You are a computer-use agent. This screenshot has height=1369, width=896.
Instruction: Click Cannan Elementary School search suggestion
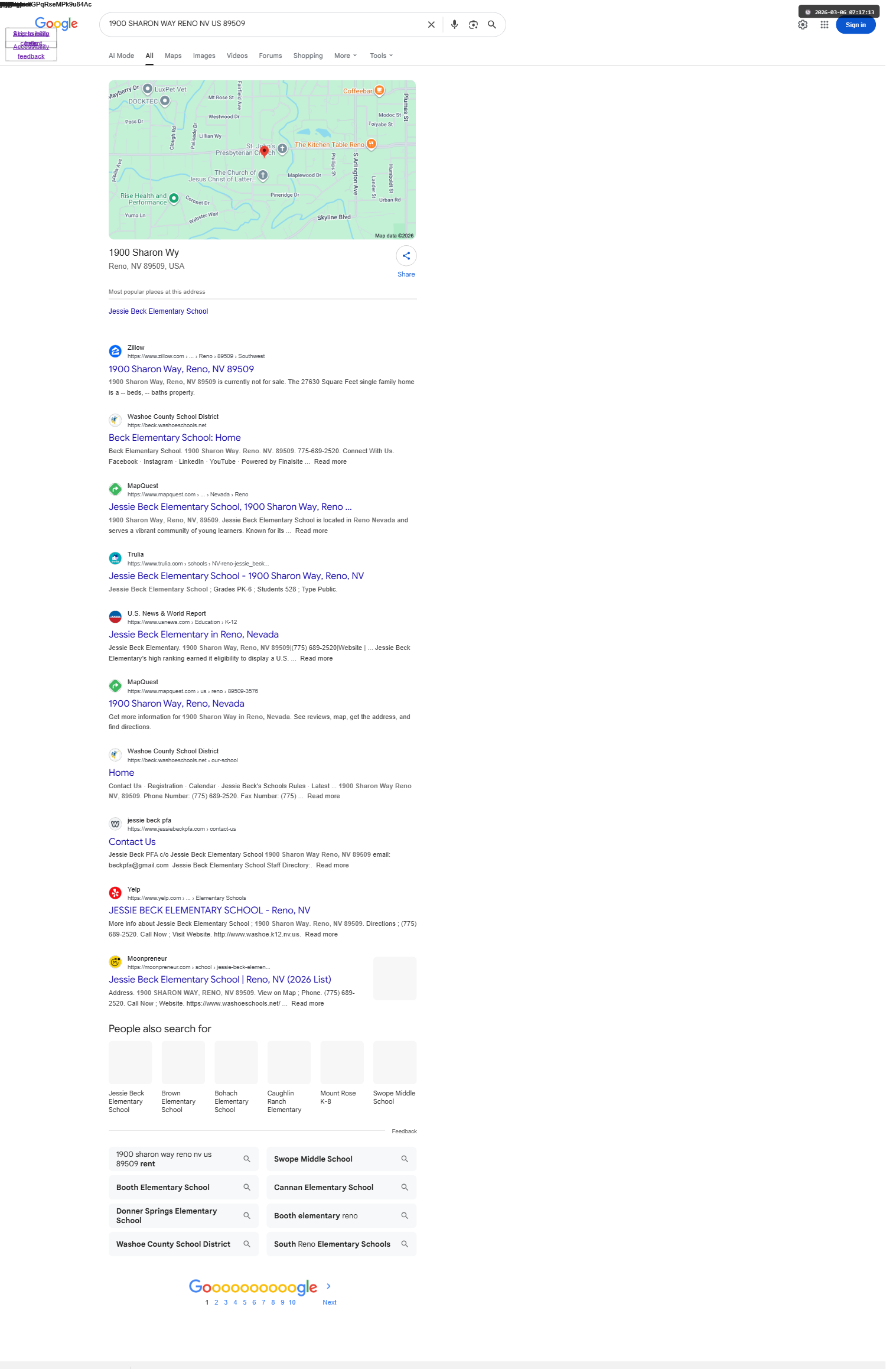[x=341, y=1187]
